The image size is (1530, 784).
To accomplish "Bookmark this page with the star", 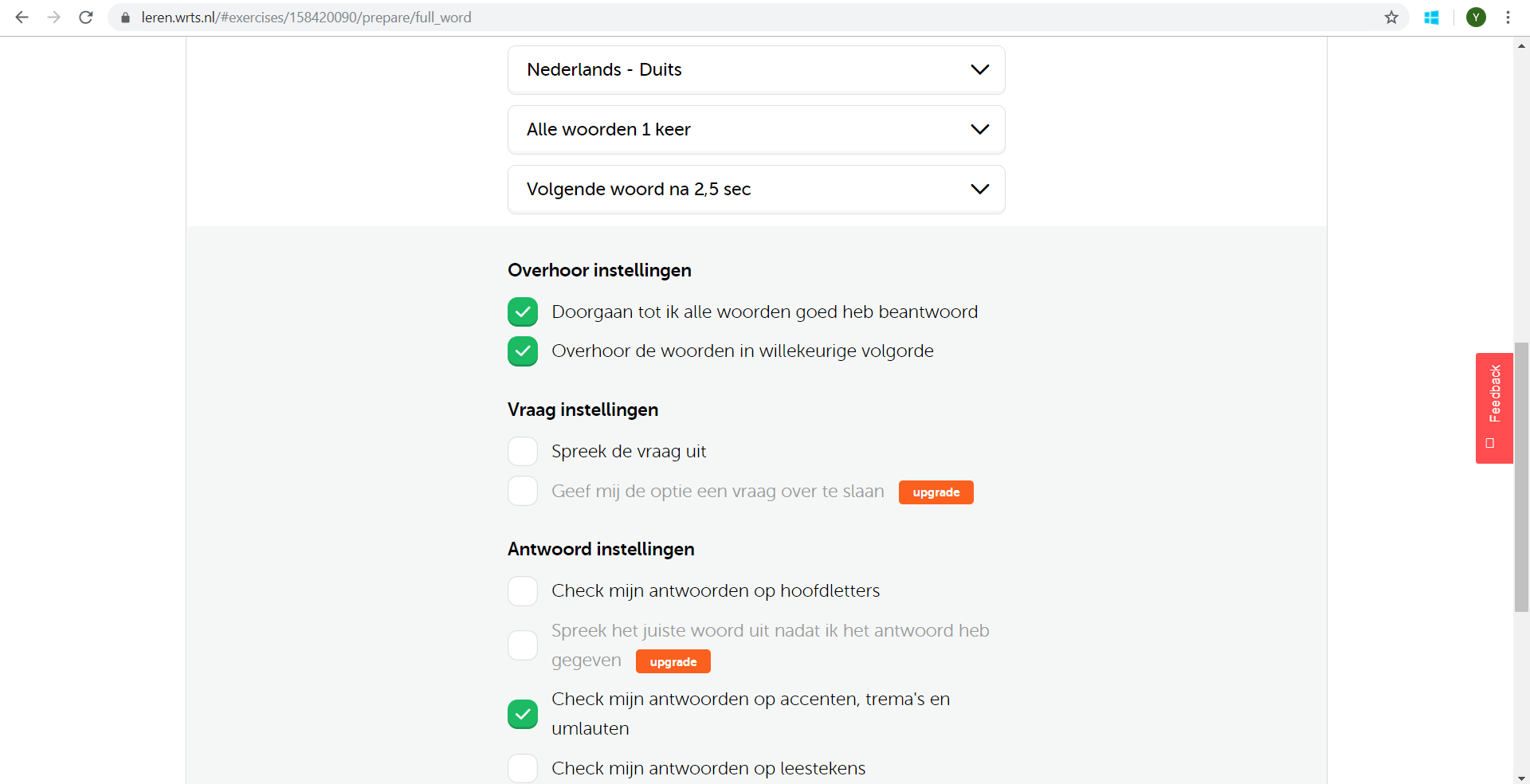I will pos(1391,18).
